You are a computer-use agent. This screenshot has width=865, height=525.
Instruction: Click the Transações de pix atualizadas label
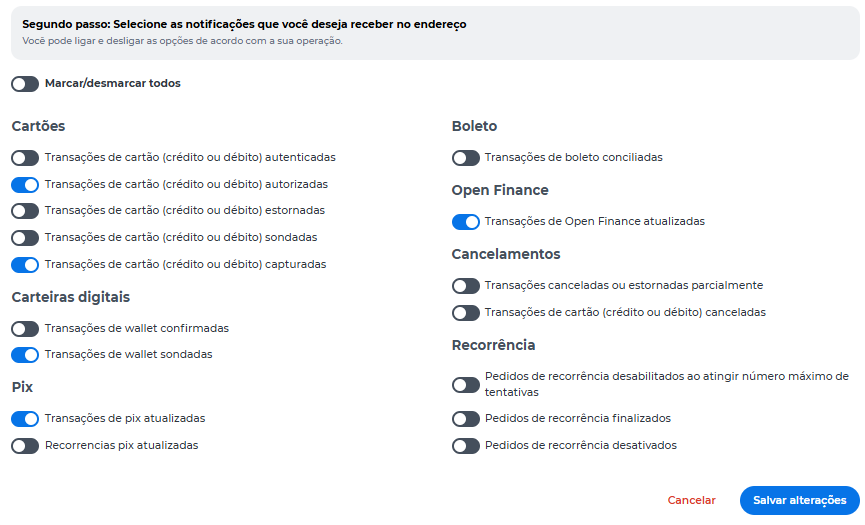[125, 418]
